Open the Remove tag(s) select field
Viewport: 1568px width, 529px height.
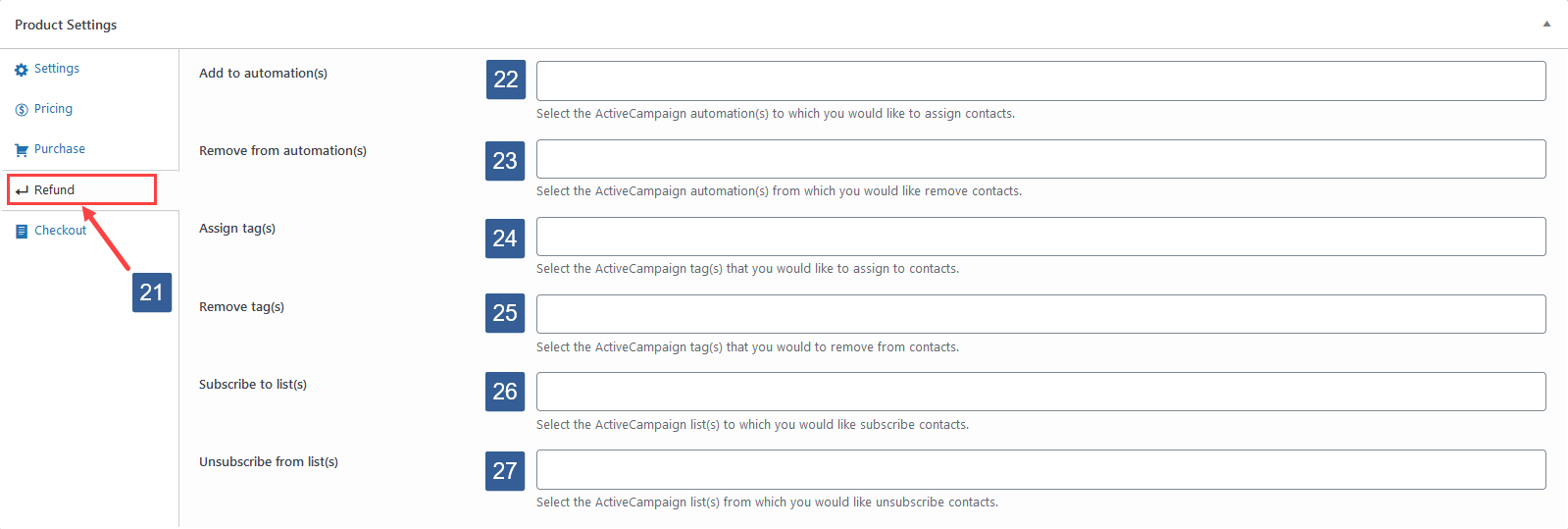[x=1040, y=314]
